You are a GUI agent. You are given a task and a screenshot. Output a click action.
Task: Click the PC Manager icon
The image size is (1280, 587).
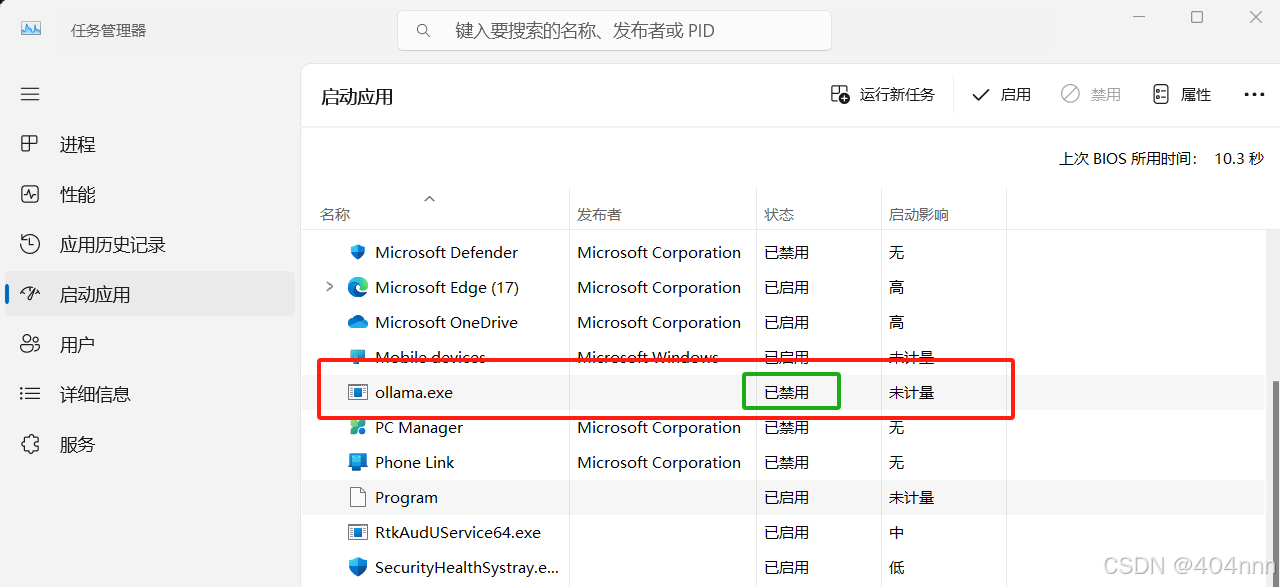click(357, 427)
